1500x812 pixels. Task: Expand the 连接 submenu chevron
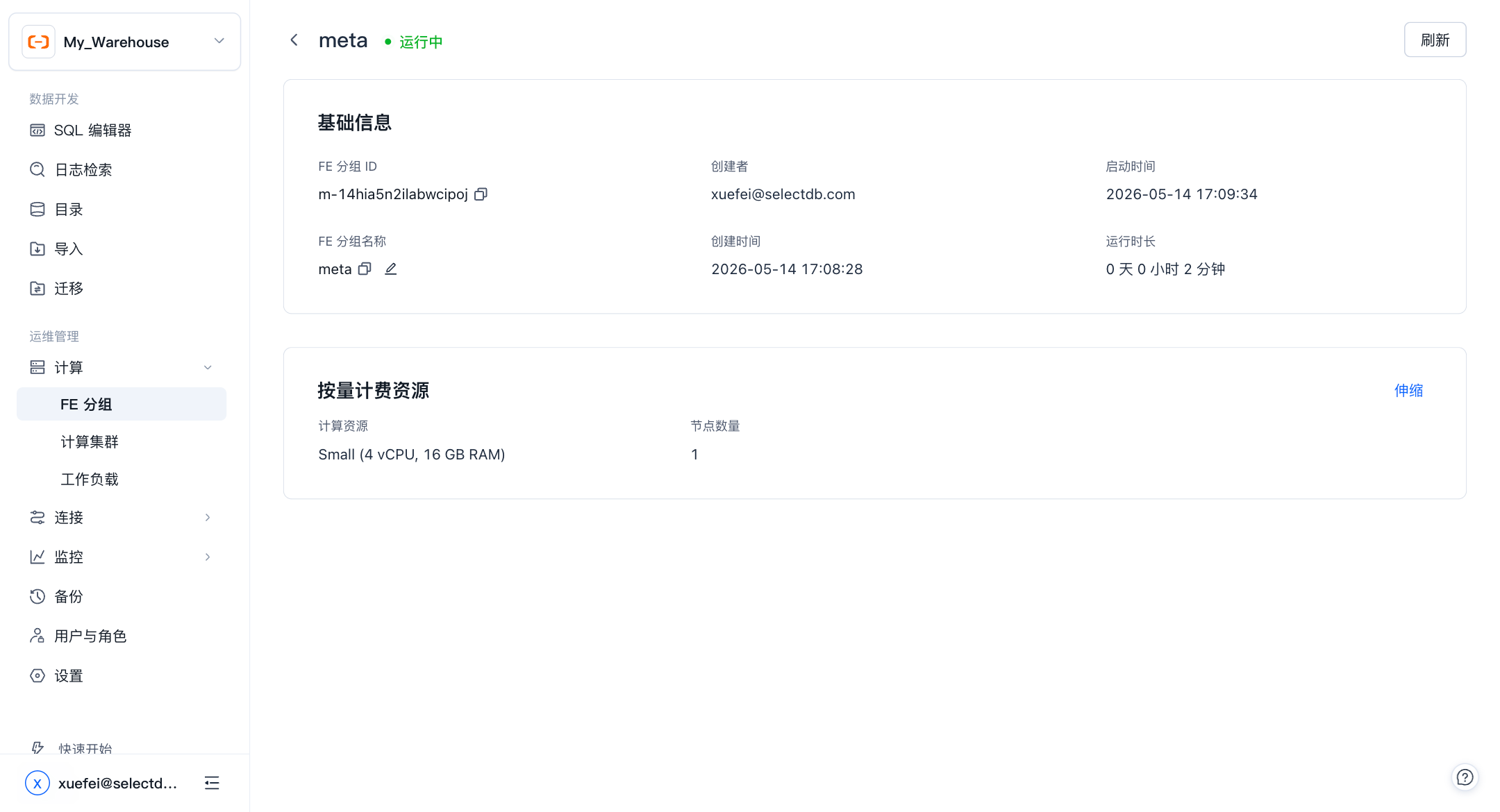pyautogui.click(x=208, y=518)
